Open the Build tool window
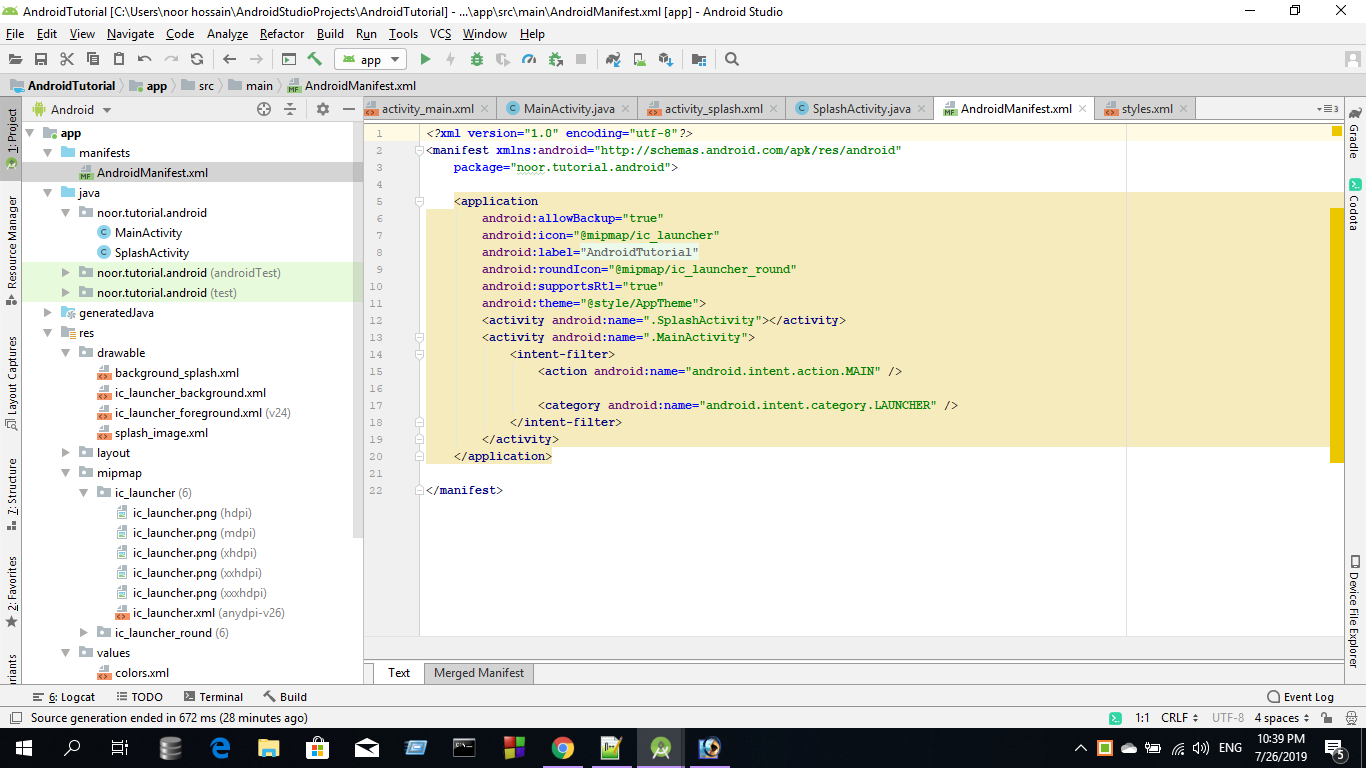The width and height of the screenshot is (1366, 768). click(286, 697)
